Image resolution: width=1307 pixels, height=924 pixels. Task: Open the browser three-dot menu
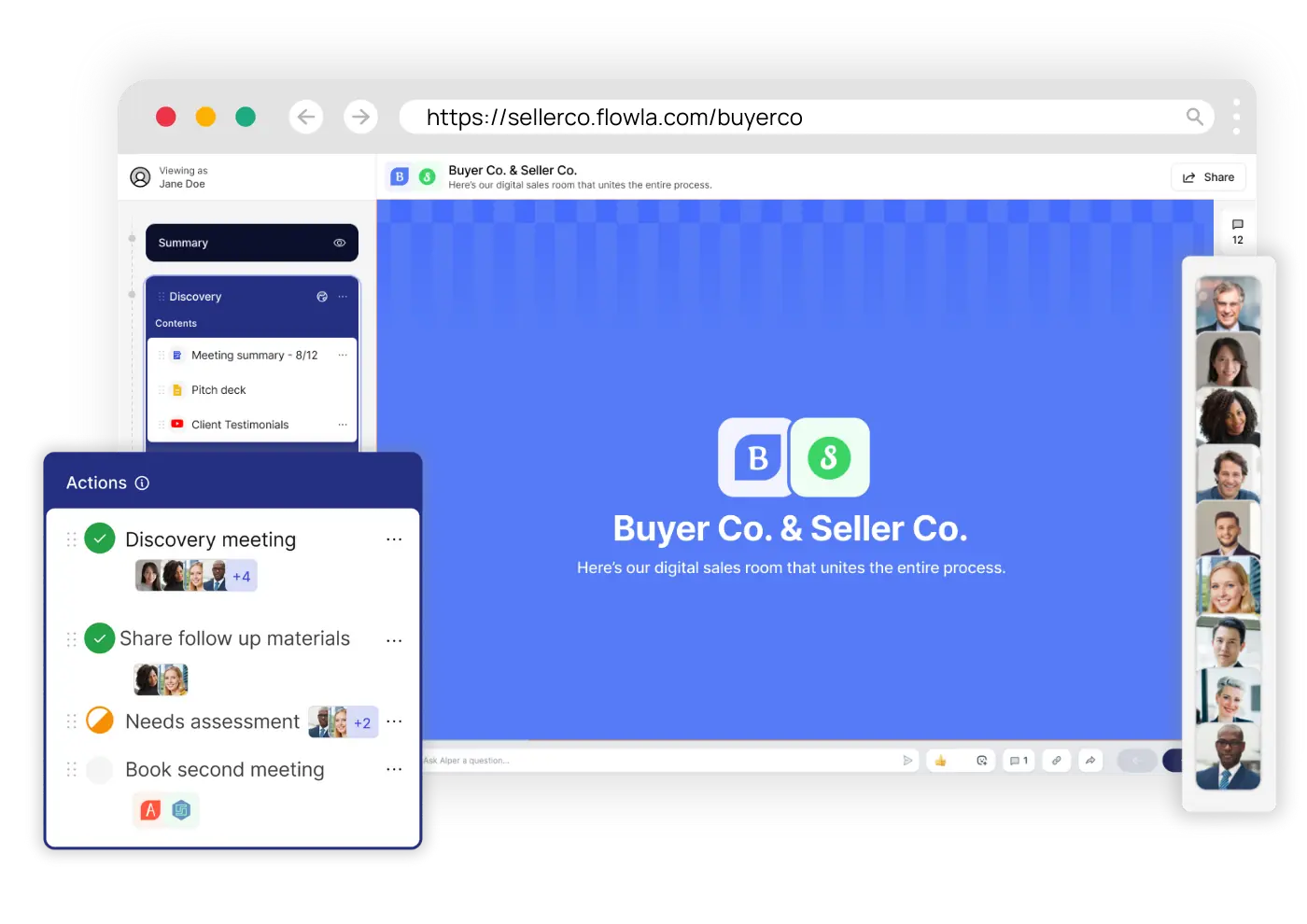point(1236,117)
